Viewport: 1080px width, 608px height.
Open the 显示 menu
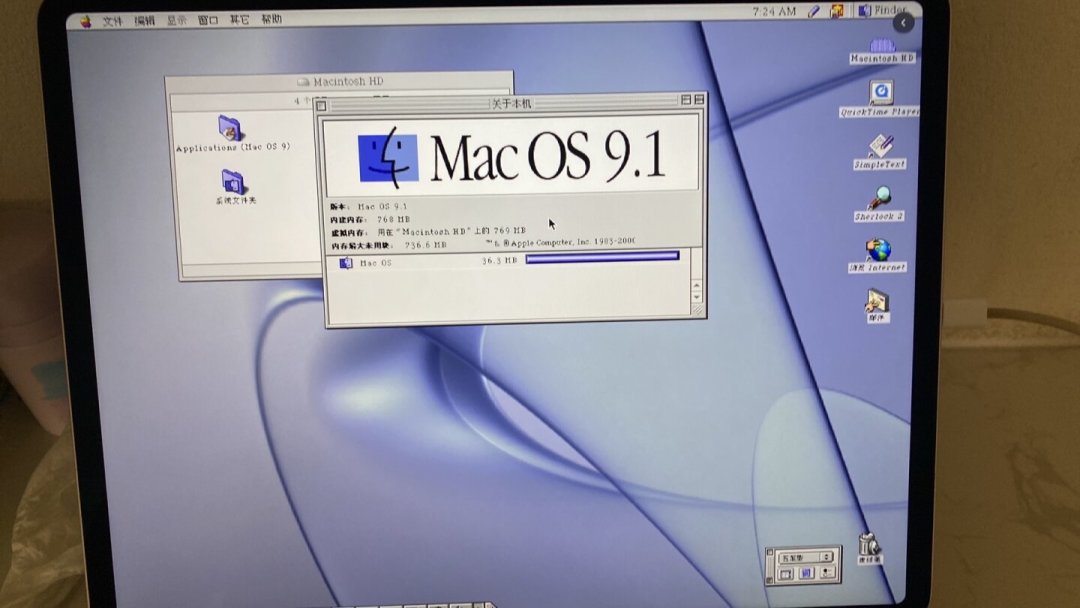coord(177,20)
